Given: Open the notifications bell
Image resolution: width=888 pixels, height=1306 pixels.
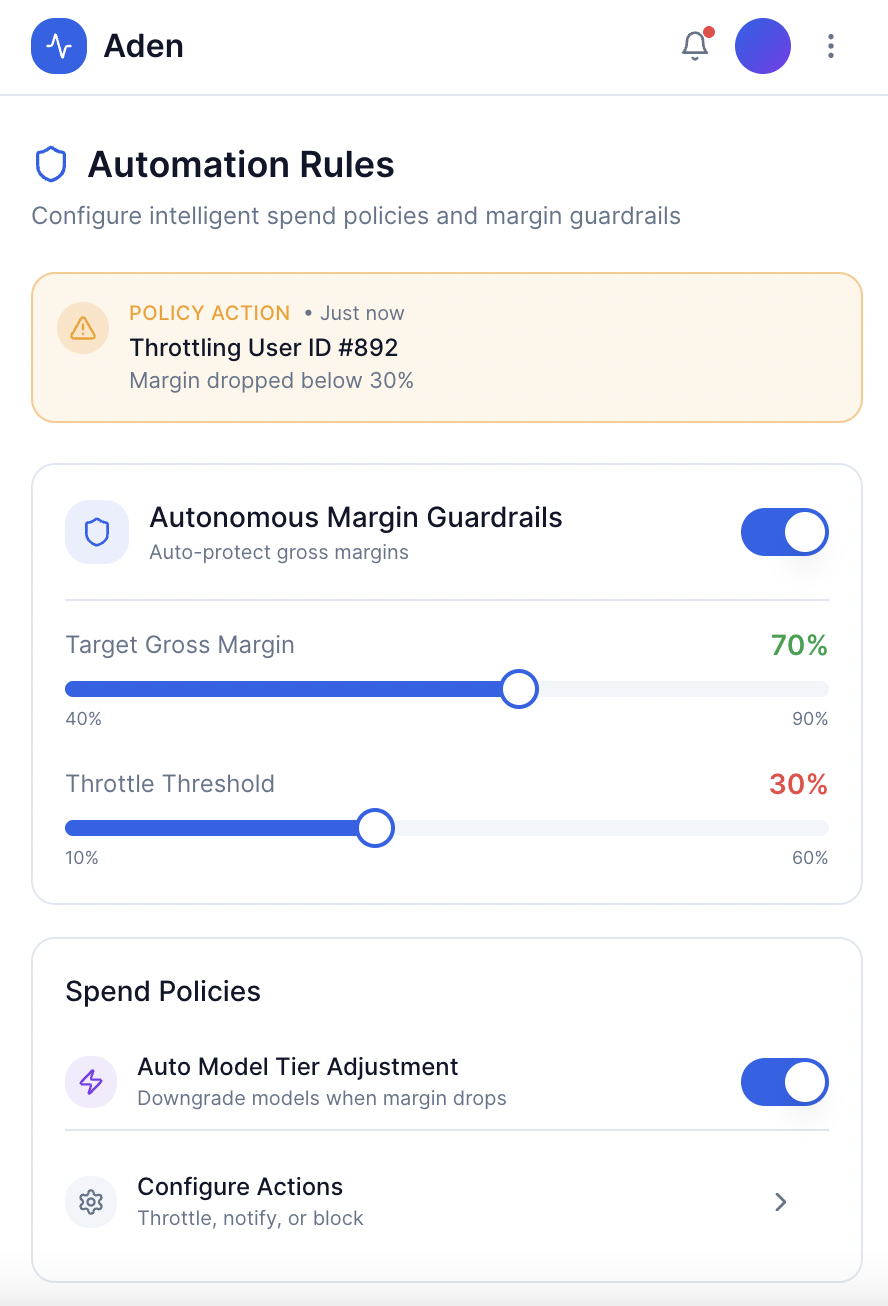Looking at the screenshot, I should 695,46.
